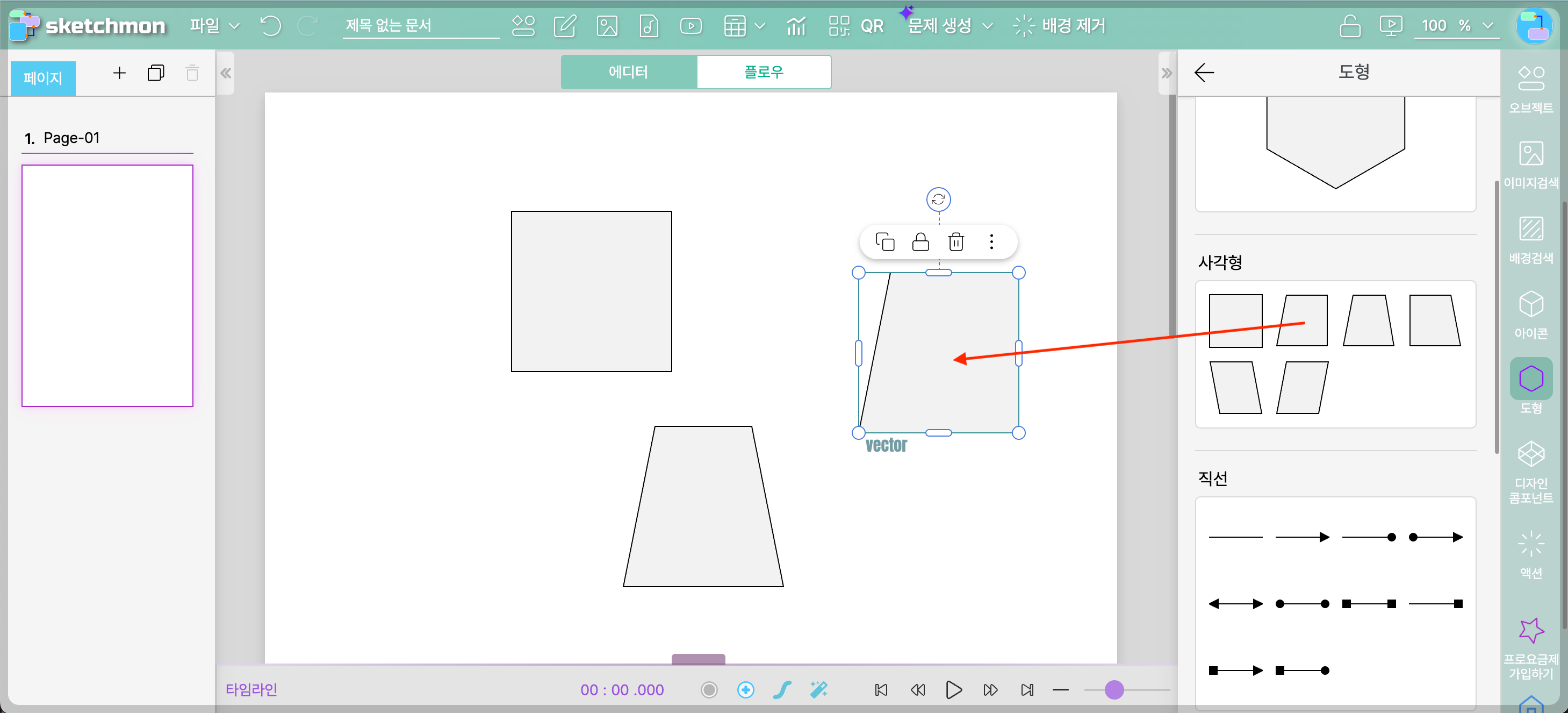1568x713 pixels.
Task: Duplicate selected shape with copy icon
Action: [884, 242]
